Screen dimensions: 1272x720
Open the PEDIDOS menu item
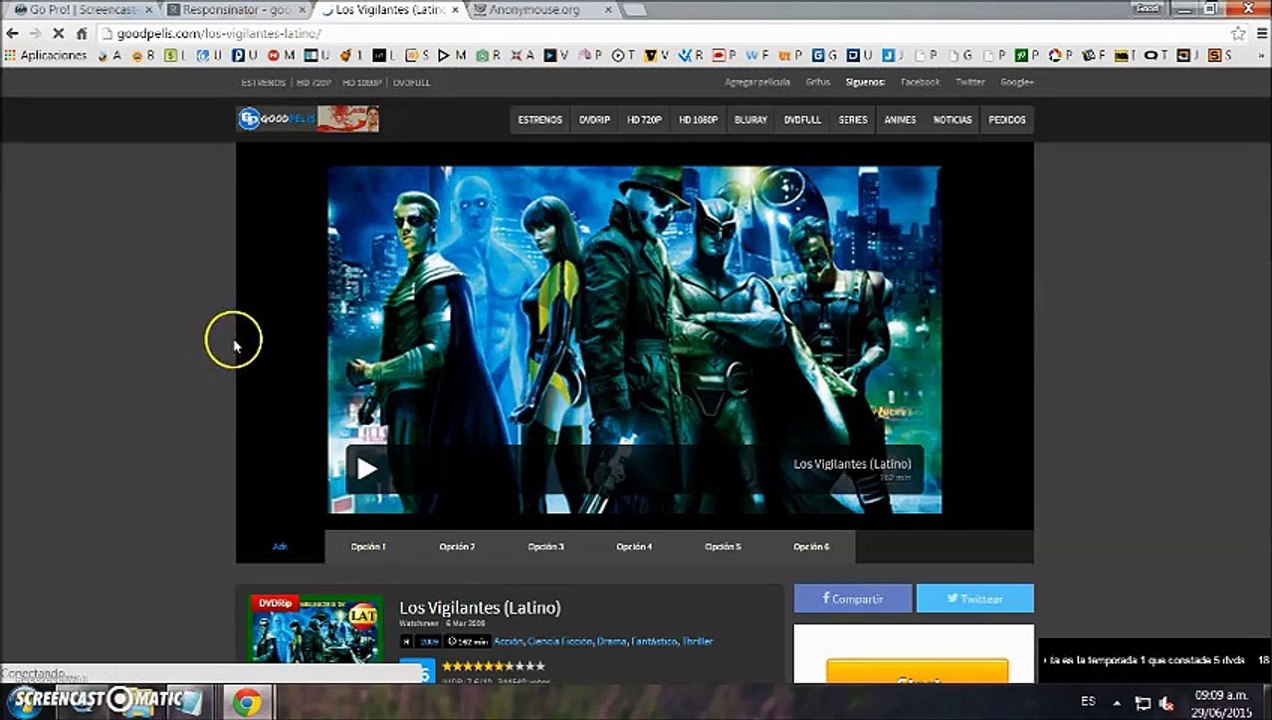1007,120
